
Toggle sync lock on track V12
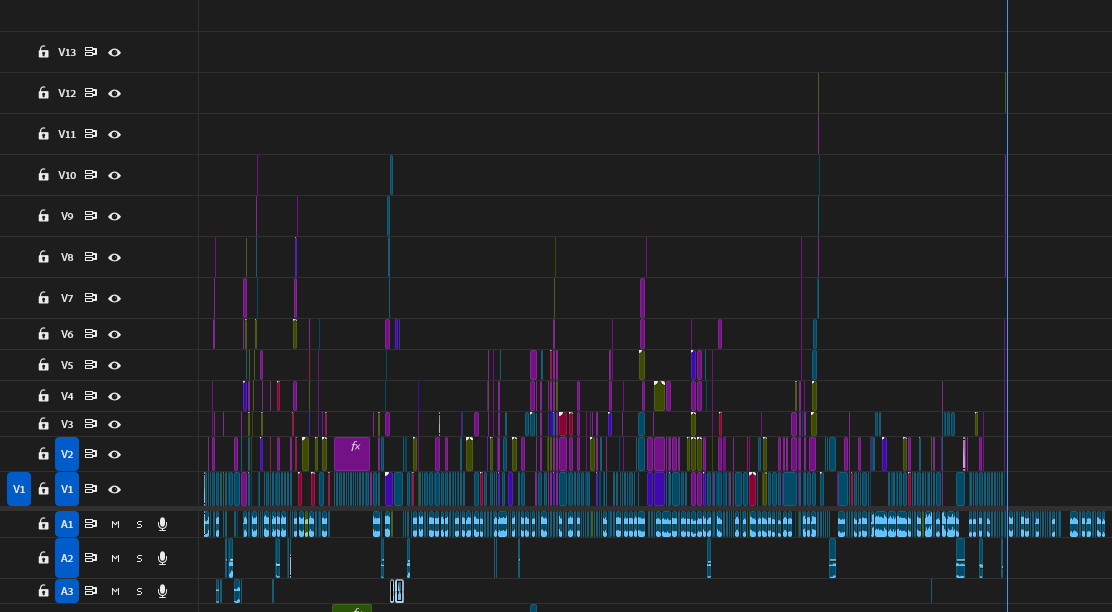91,93
